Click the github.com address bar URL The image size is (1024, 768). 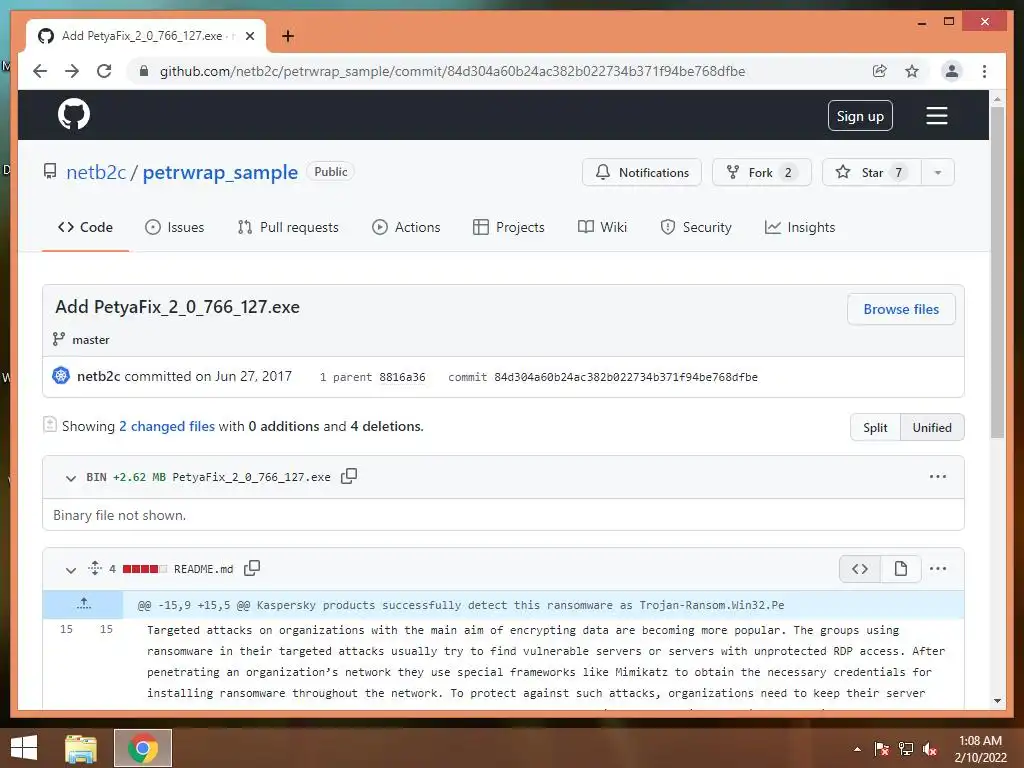[452, 71]
